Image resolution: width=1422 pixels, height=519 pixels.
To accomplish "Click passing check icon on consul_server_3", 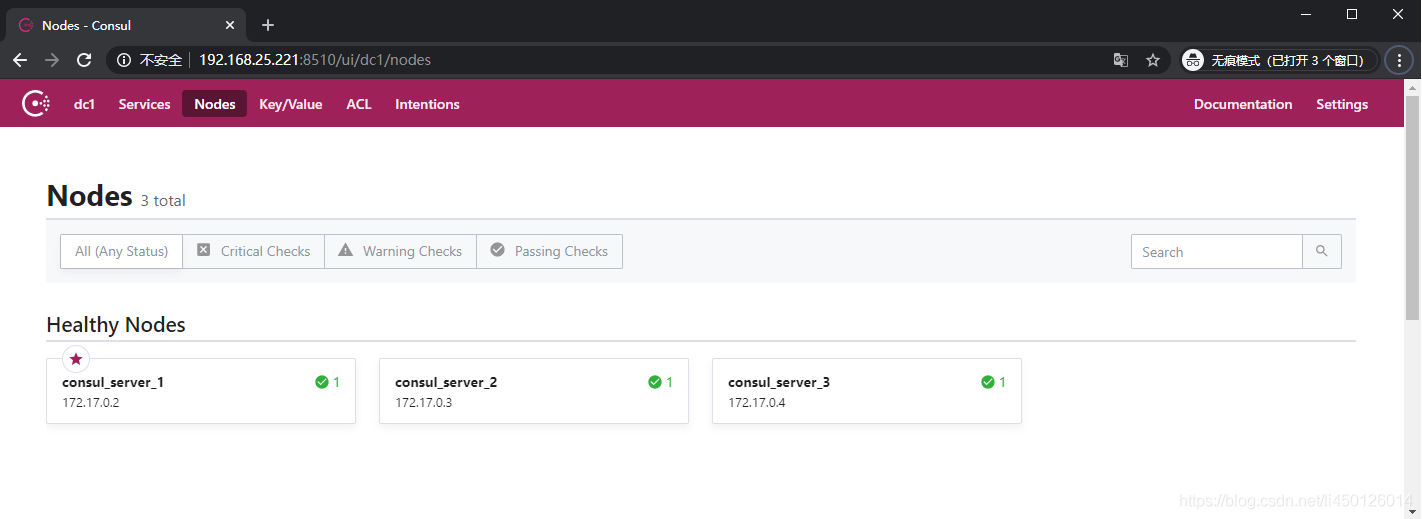I will pyautogui.click(x=988, y=382).
